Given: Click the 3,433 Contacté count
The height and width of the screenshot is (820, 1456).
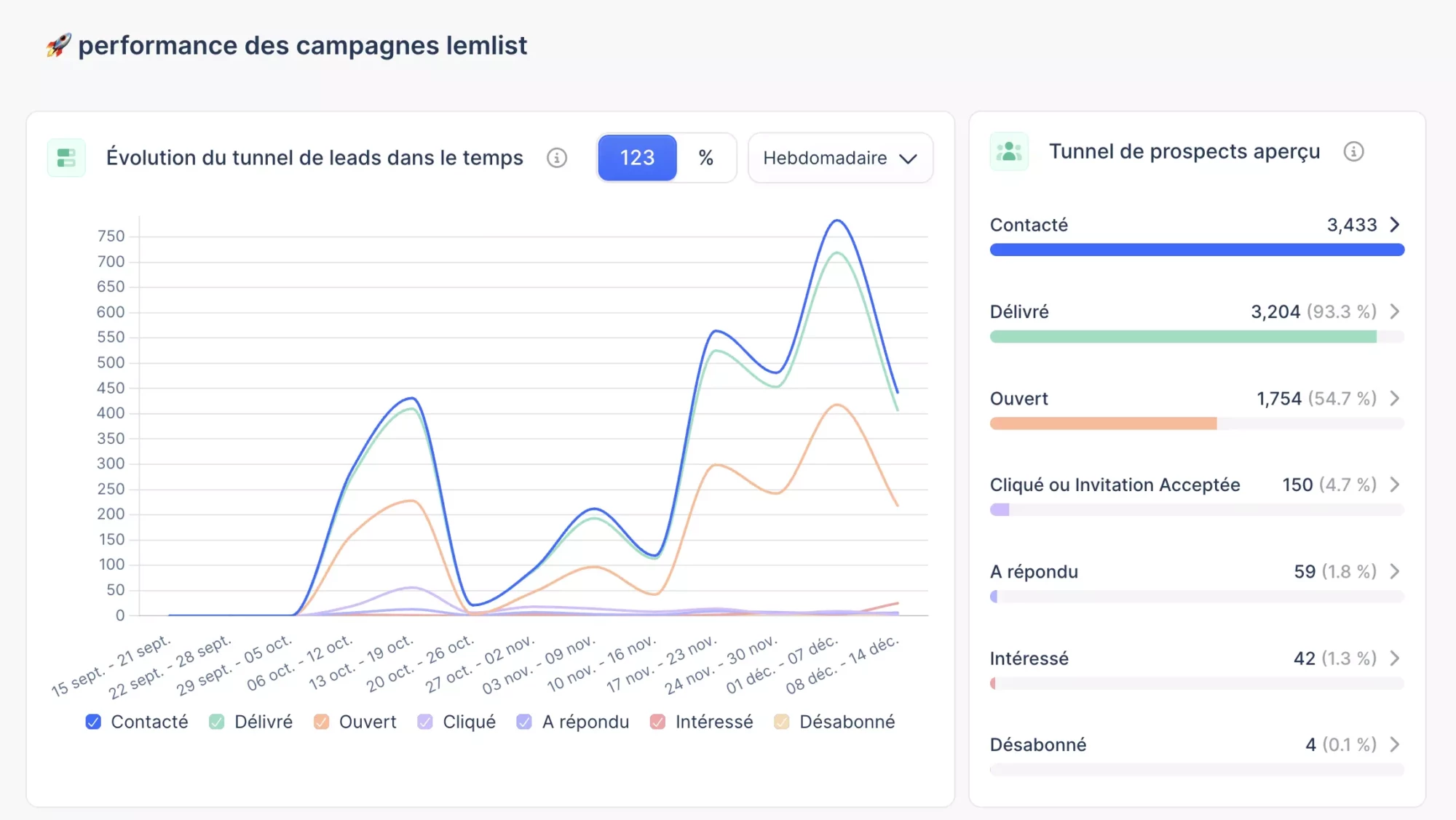Looking at the screenshot, I should pos(1352,225).
